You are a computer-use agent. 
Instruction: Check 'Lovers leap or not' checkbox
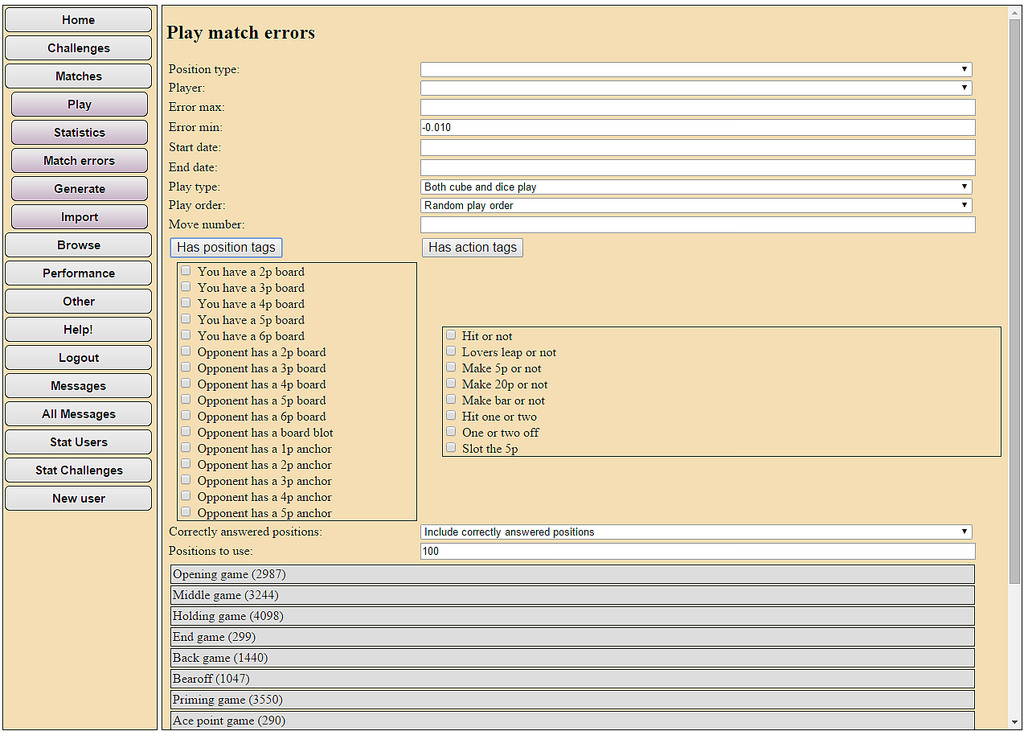[451, 352]
